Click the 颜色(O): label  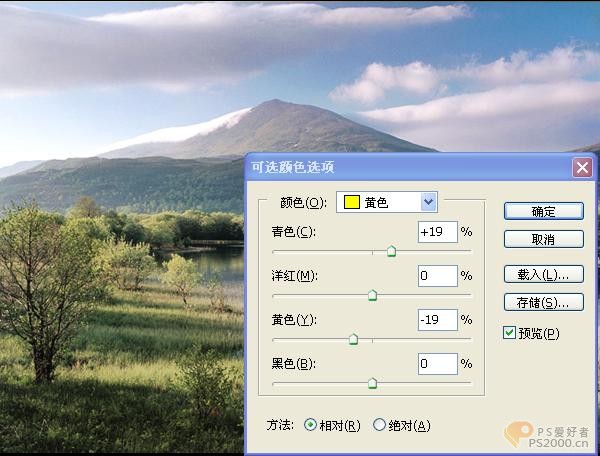click(303, 202)
